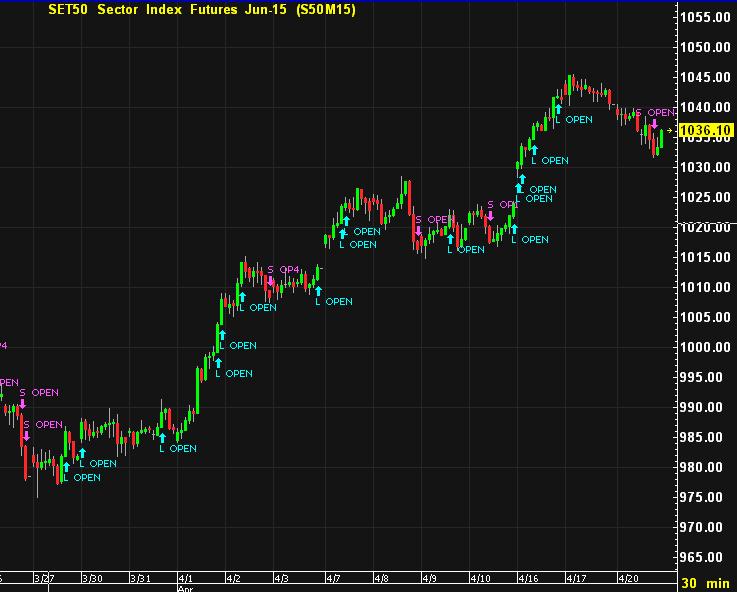Click the 1055.00 price axis label
The width and height of the screenshot is (737, 592).
pos(705,17)
